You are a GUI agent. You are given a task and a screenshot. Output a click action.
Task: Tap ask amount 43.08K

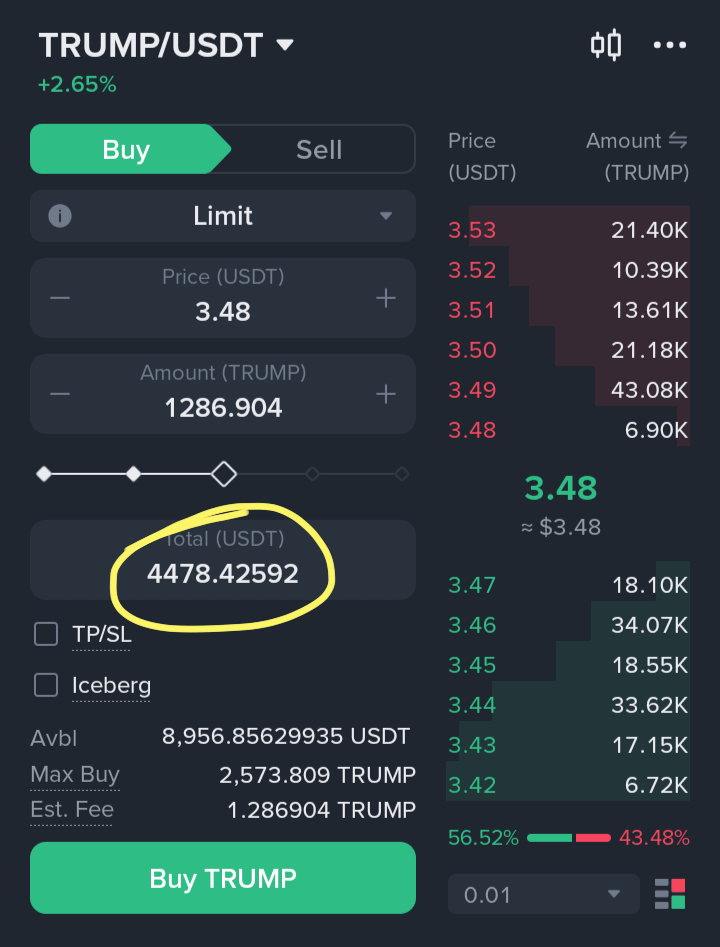pos(649,390)
